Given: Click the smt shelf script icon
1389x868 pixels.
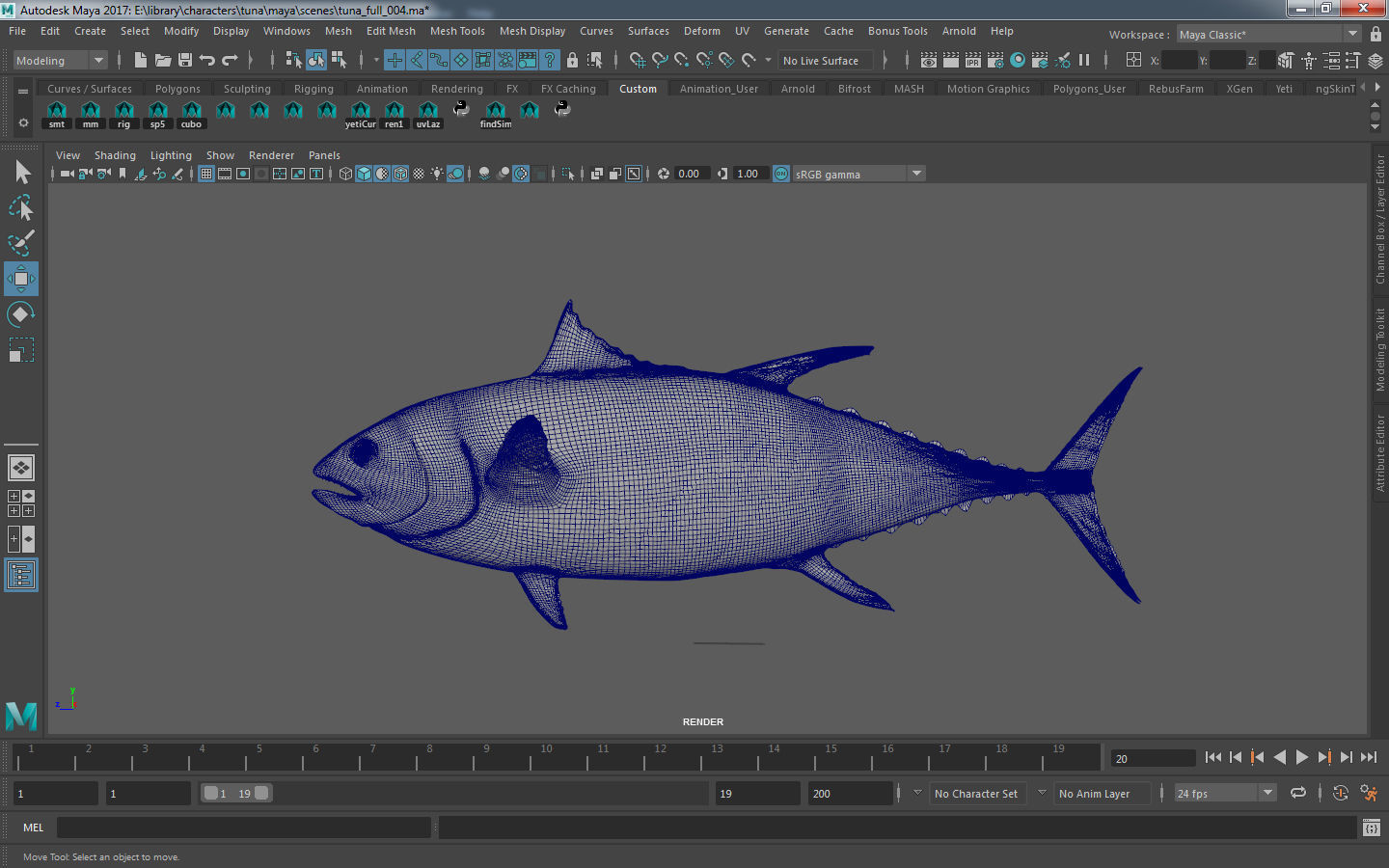Looking at the screenshot, I should [x=57, y=115].
